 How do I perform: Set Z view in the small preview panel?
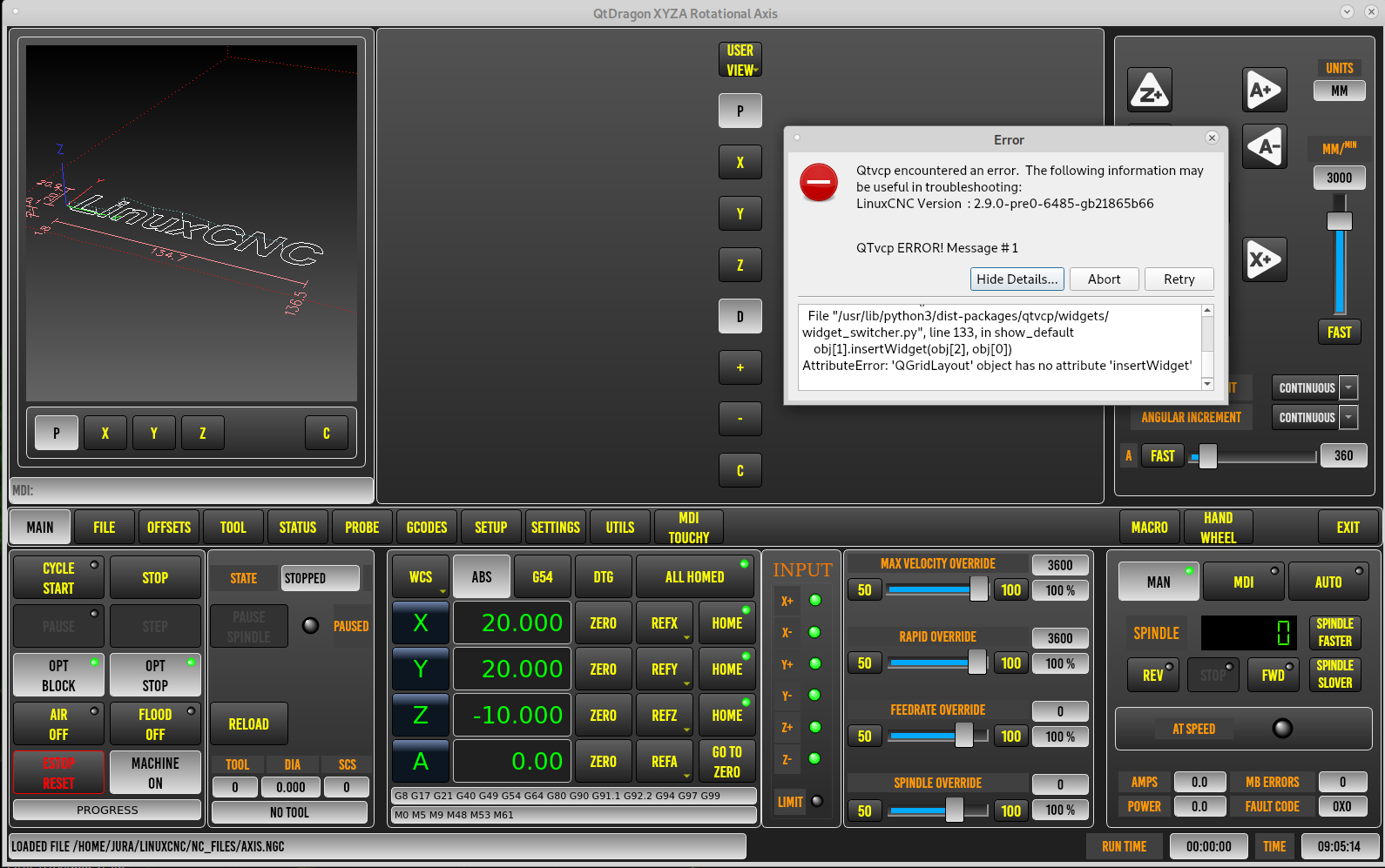click(203, 433)
